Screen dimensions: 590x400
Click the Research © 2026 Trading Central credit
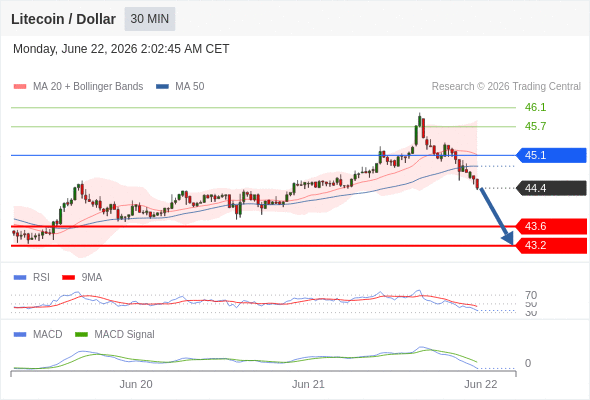[506, 87]
